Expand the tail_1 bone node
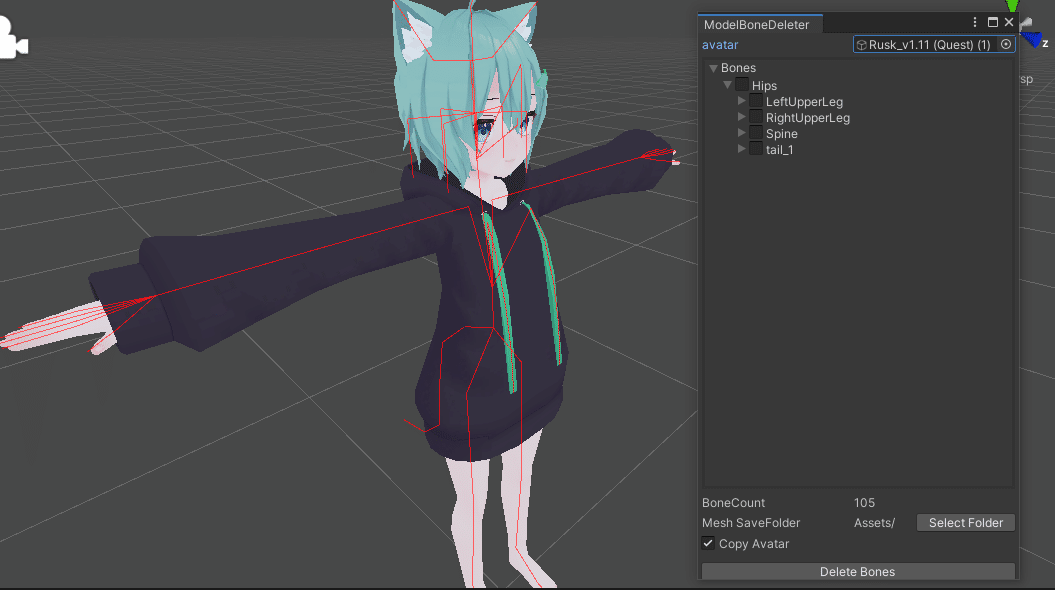Viewport: 1055px width, 590px height. pyautogui.click(x=741, y=149)
